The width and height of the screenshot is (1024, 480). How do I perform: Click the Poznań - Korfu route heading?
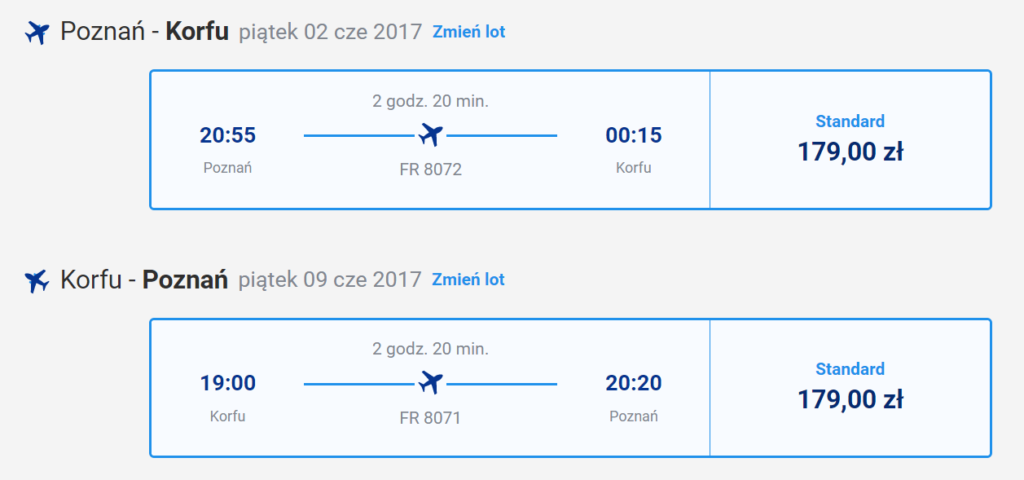click(x=144, y=31)
